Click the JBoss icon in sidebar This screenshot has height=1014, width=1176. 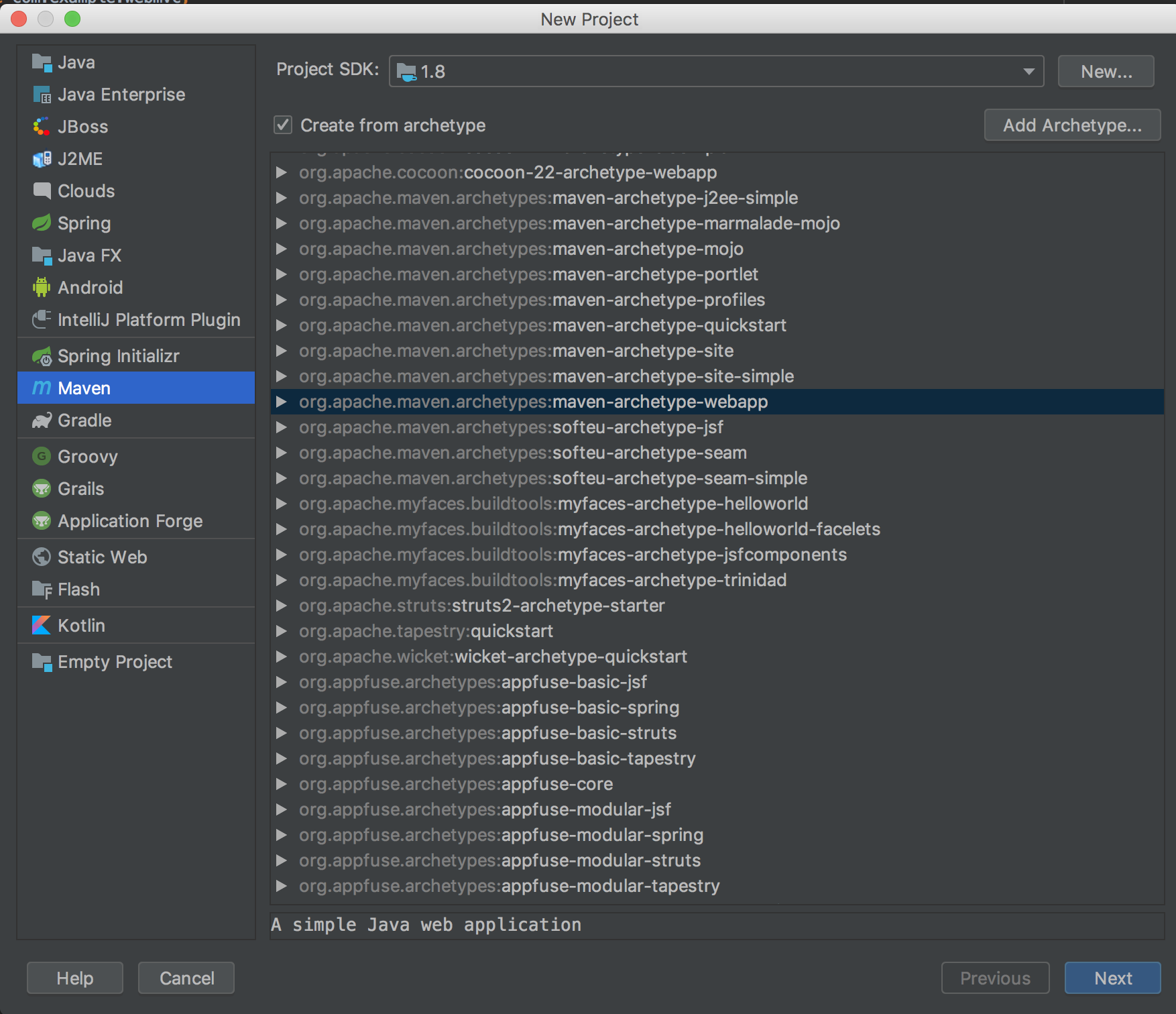42,127
